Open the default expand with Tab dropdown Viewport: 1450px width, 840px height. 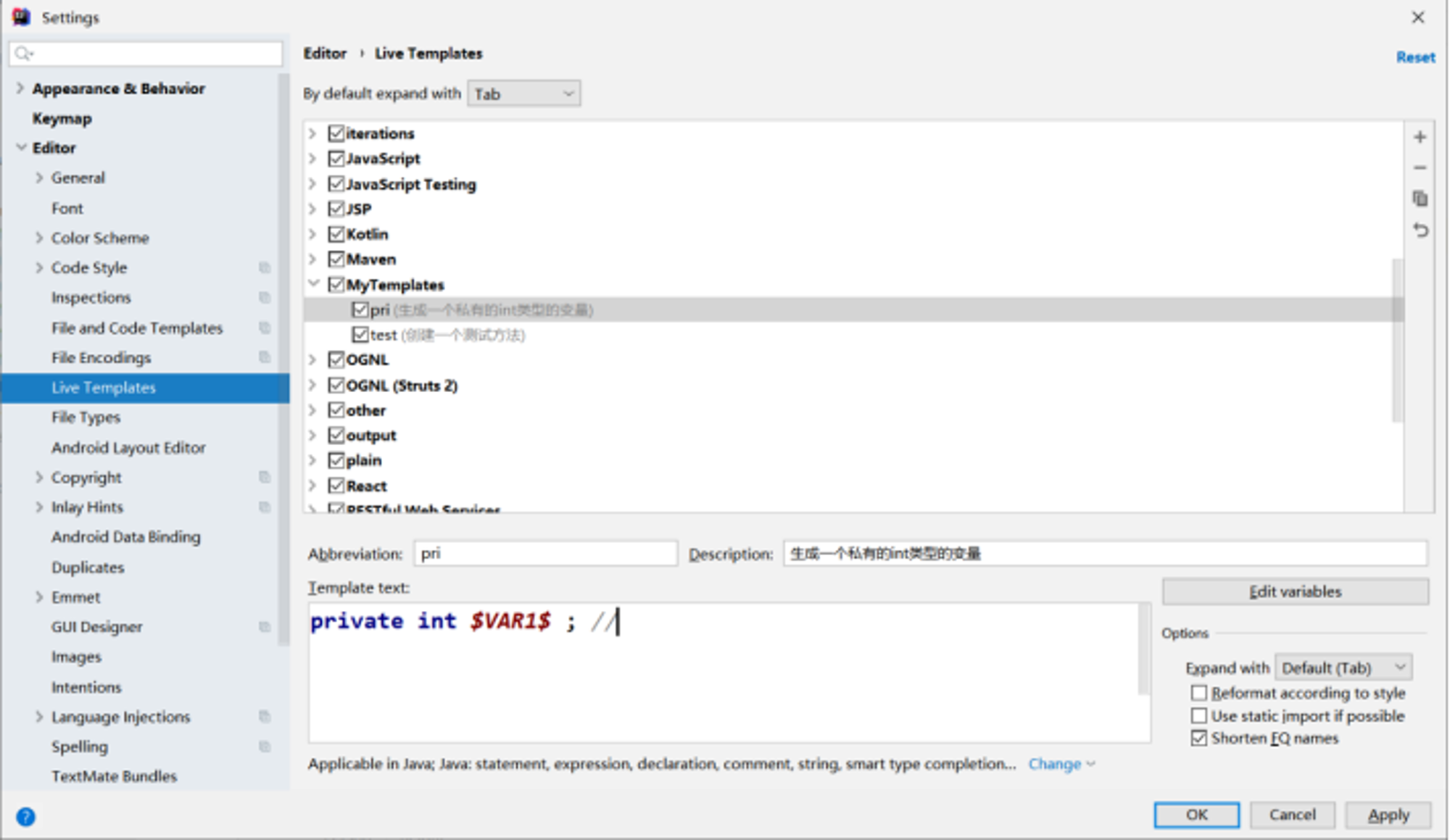click(x=524, y=93)
